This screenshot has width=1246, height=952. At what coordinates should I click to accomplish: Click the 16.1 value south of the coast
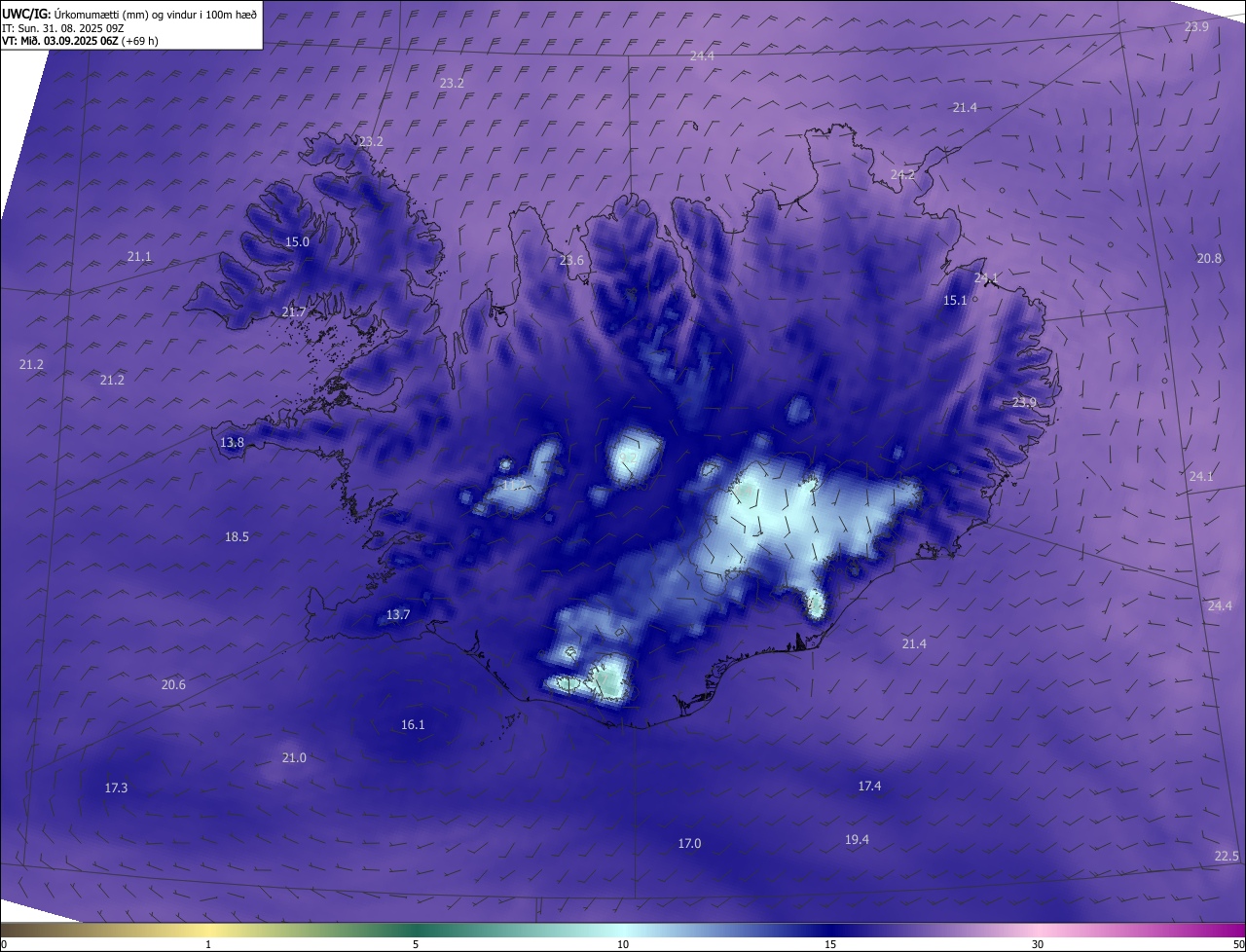point(413,724)
